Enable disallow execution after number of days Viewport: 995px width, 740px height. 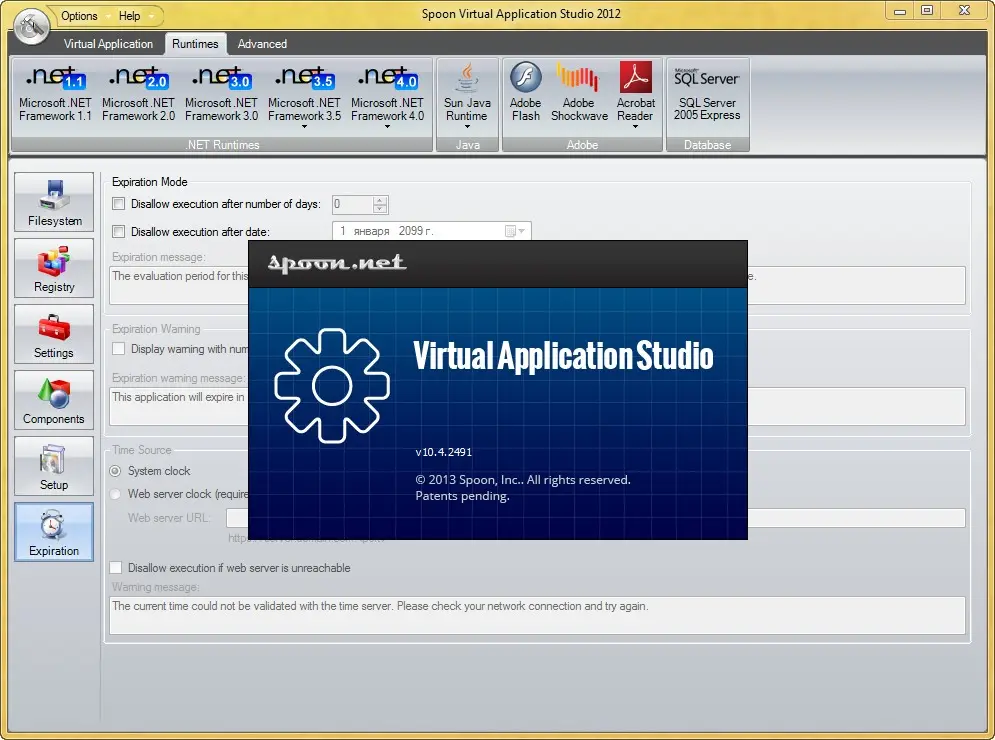[119, 204]
